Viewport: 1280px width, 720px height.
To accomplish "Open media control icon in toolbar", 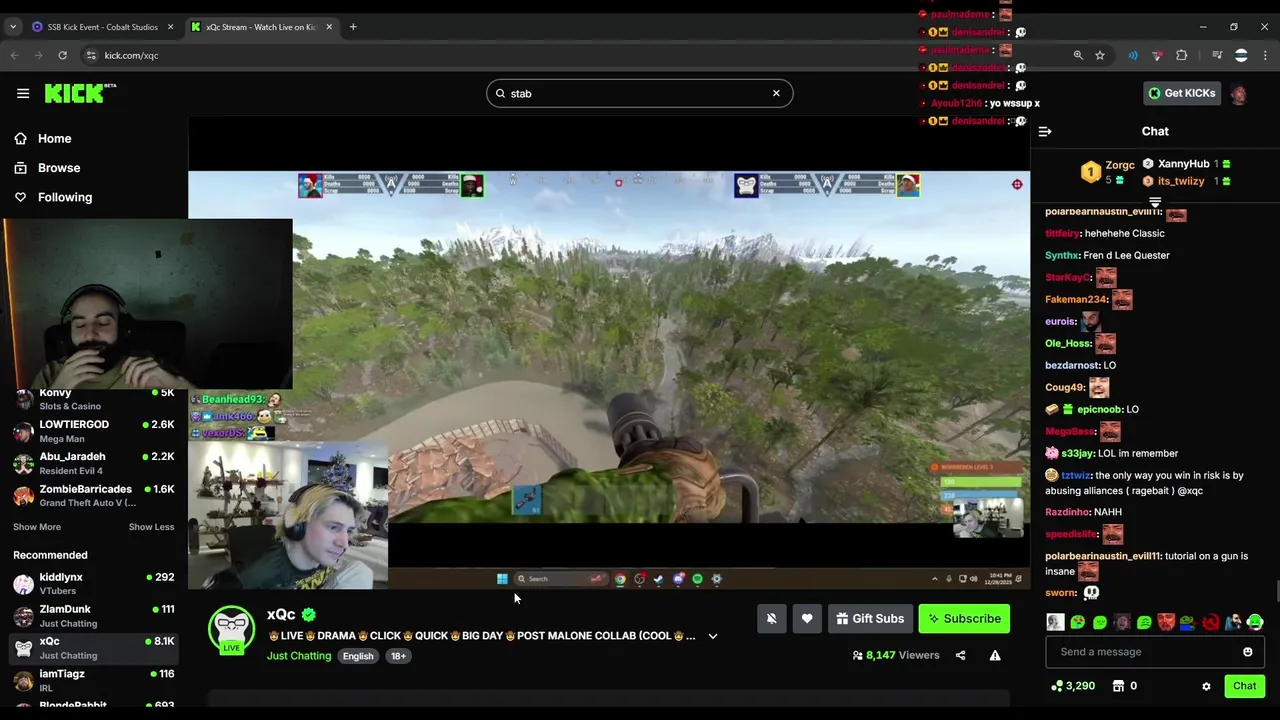I will click(x=1217, y=56).
